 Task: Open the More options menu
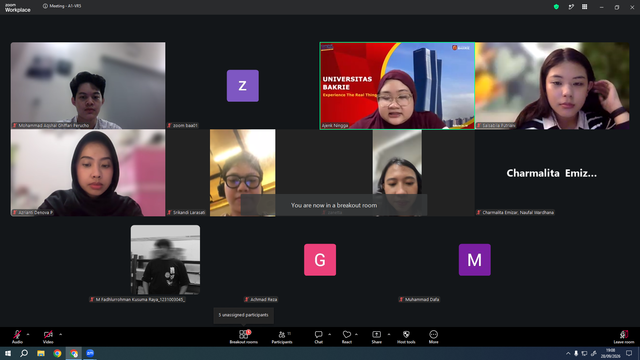click(433, 337)
